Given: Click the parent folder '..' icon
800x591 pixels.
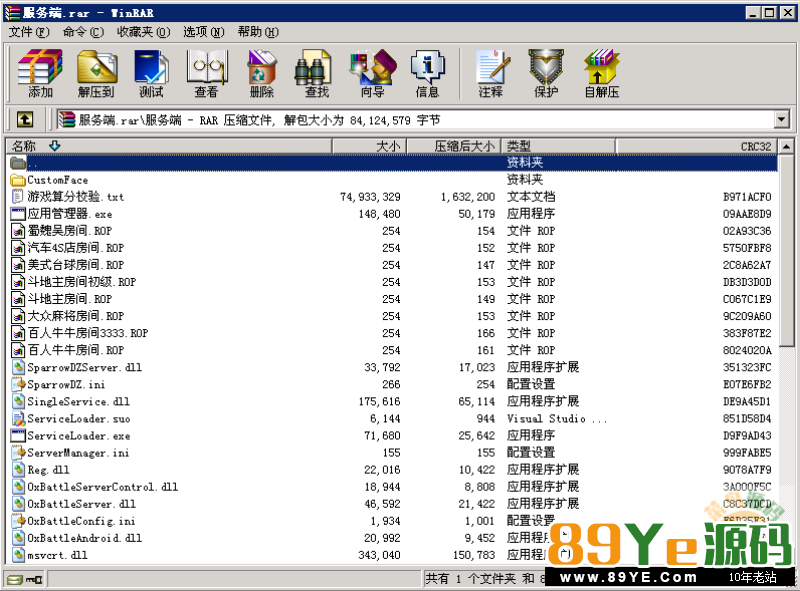Looking at the screenshot, I should point(18,163).
